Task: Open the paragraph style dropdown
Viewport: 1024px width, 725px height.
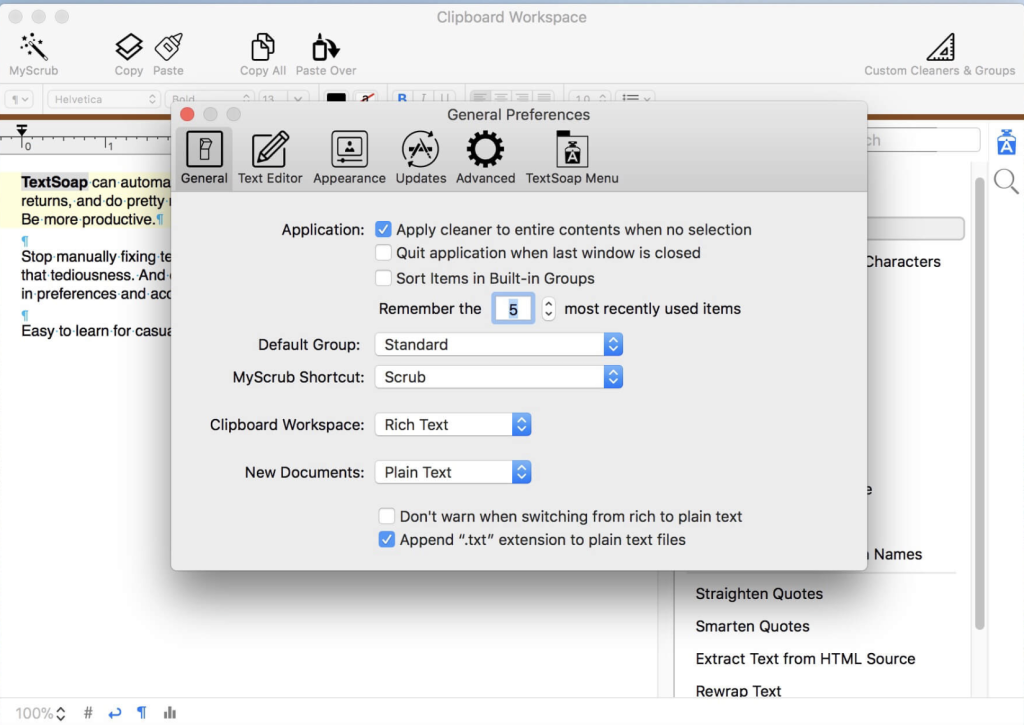Action: (19, 99)
